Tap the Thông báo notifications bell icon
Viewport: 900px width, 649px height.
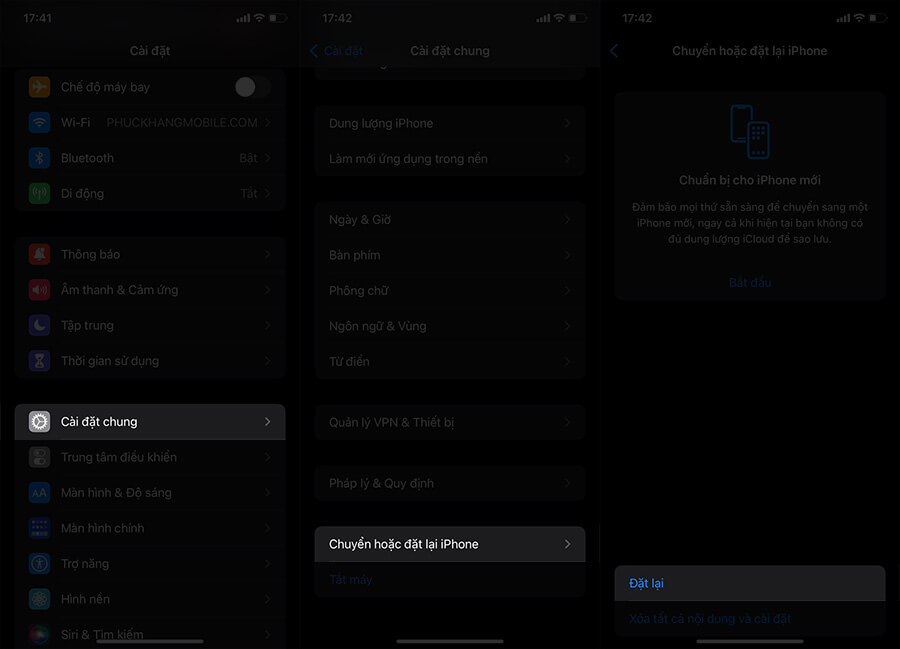pyautogui.click(x=40, y=255)
